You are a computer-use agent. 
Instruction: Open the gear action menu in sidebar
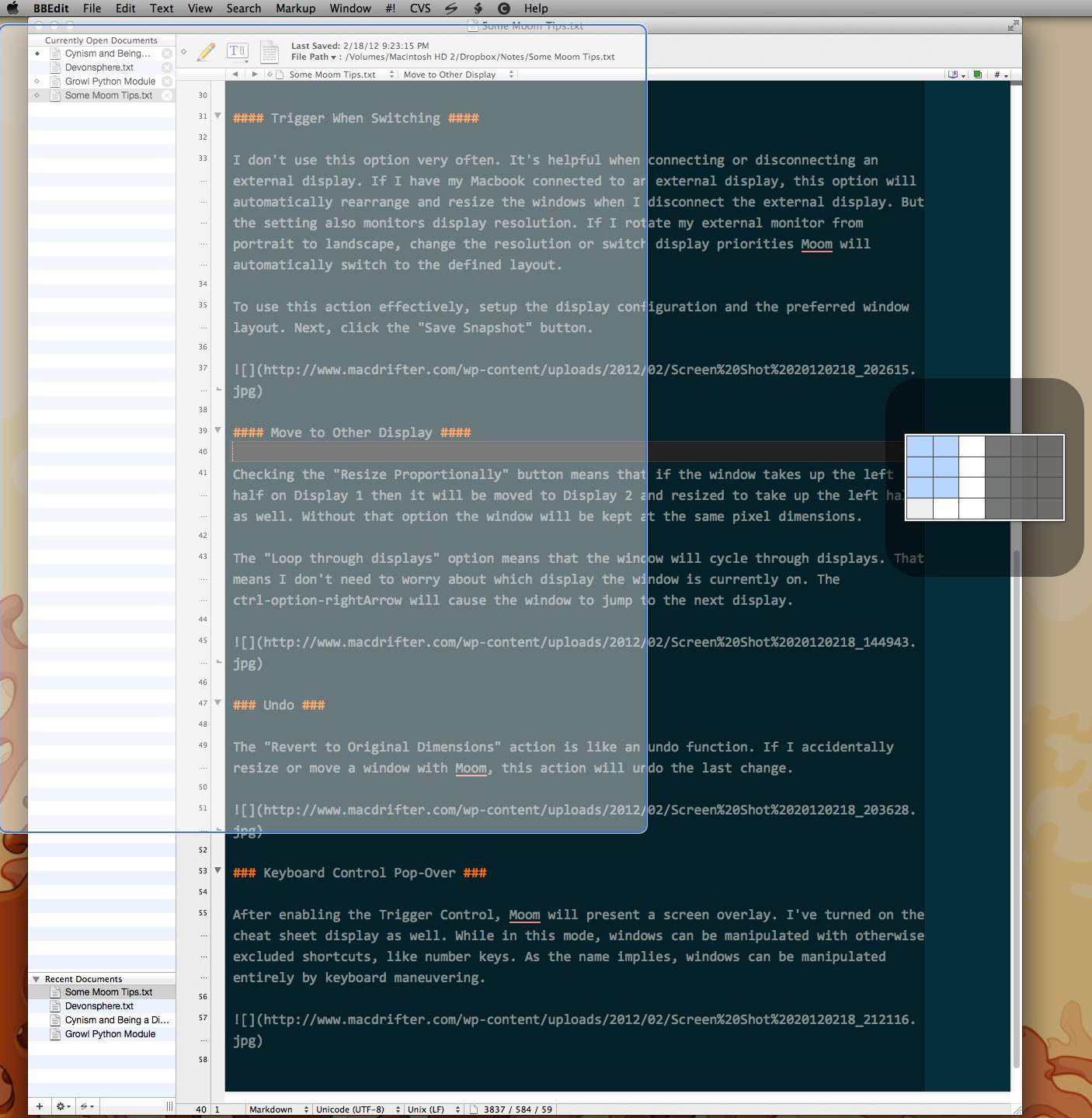coord(64,1106)
